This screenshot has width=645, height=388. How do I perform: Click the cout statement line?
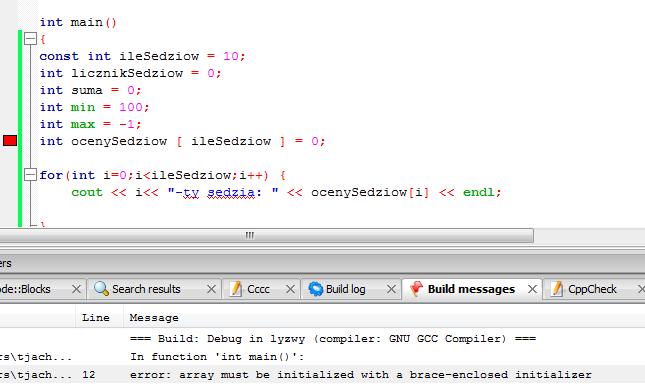(286, 192)
